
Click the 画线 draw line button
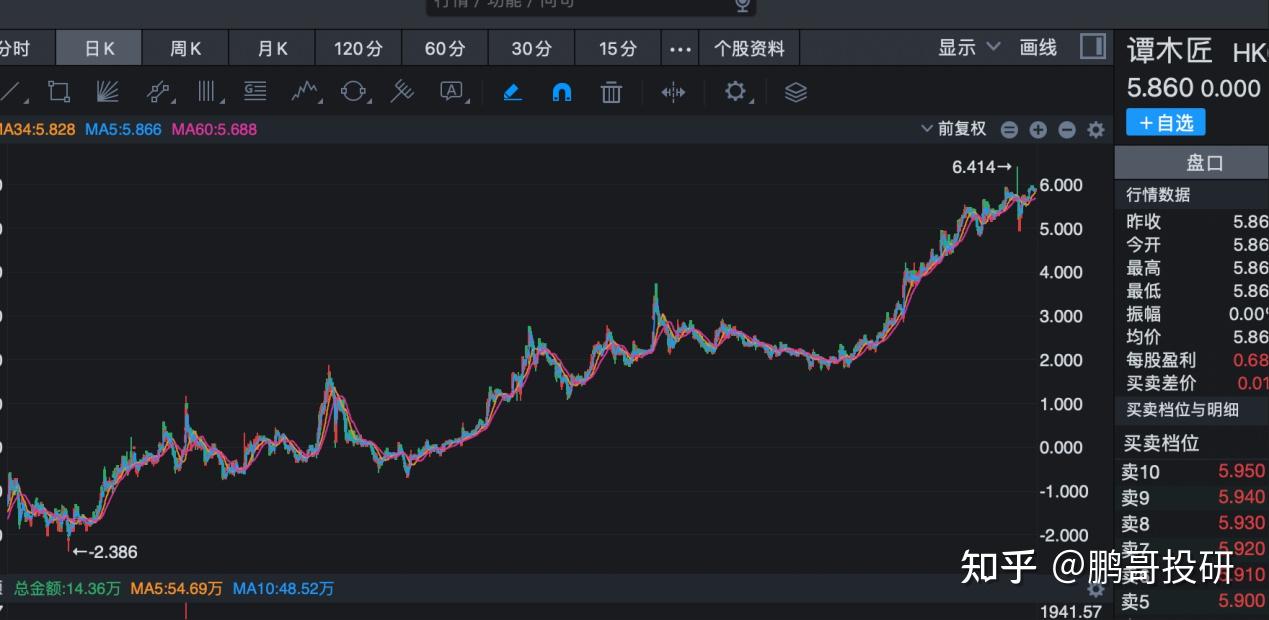point(1037,47)
